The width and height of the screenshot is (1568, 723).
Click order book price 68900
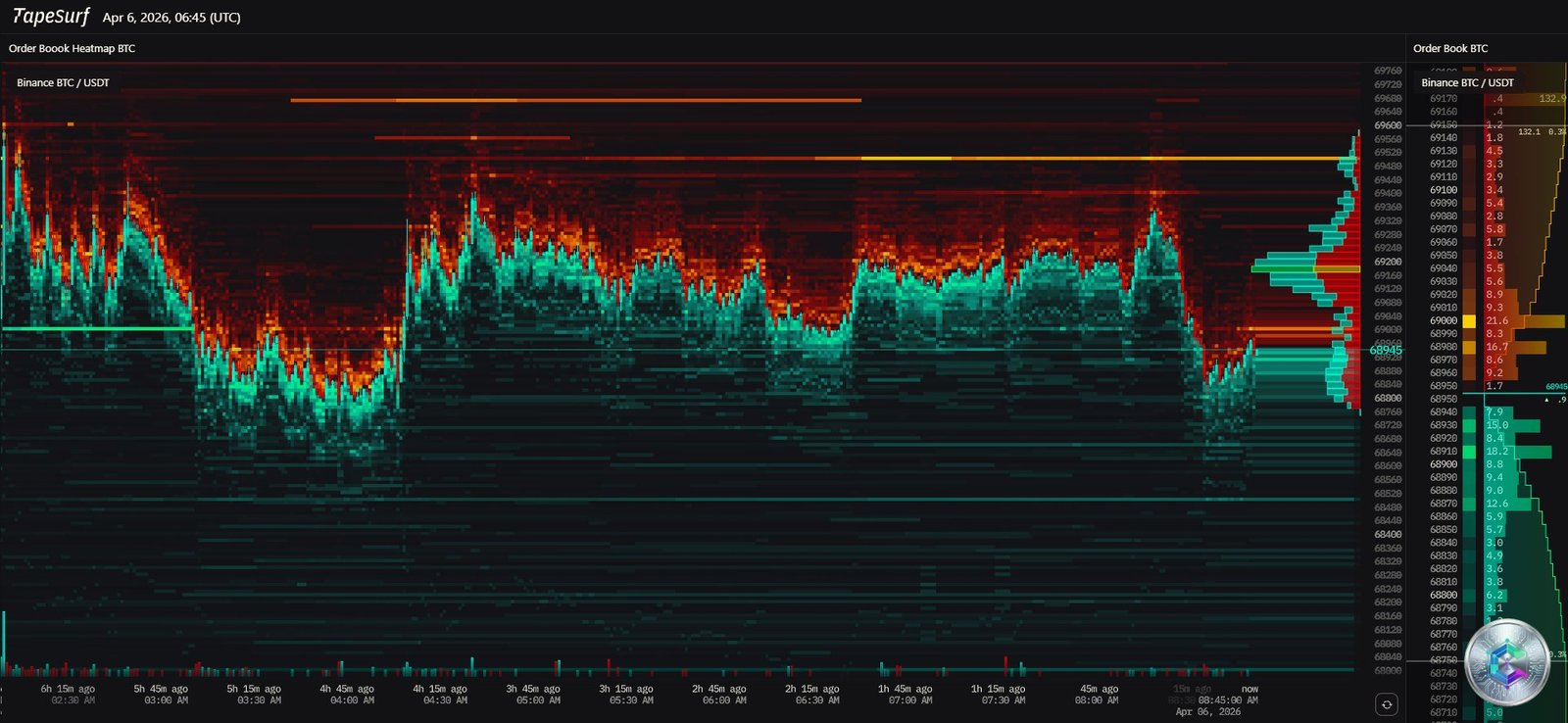(x=1444, y=464)
